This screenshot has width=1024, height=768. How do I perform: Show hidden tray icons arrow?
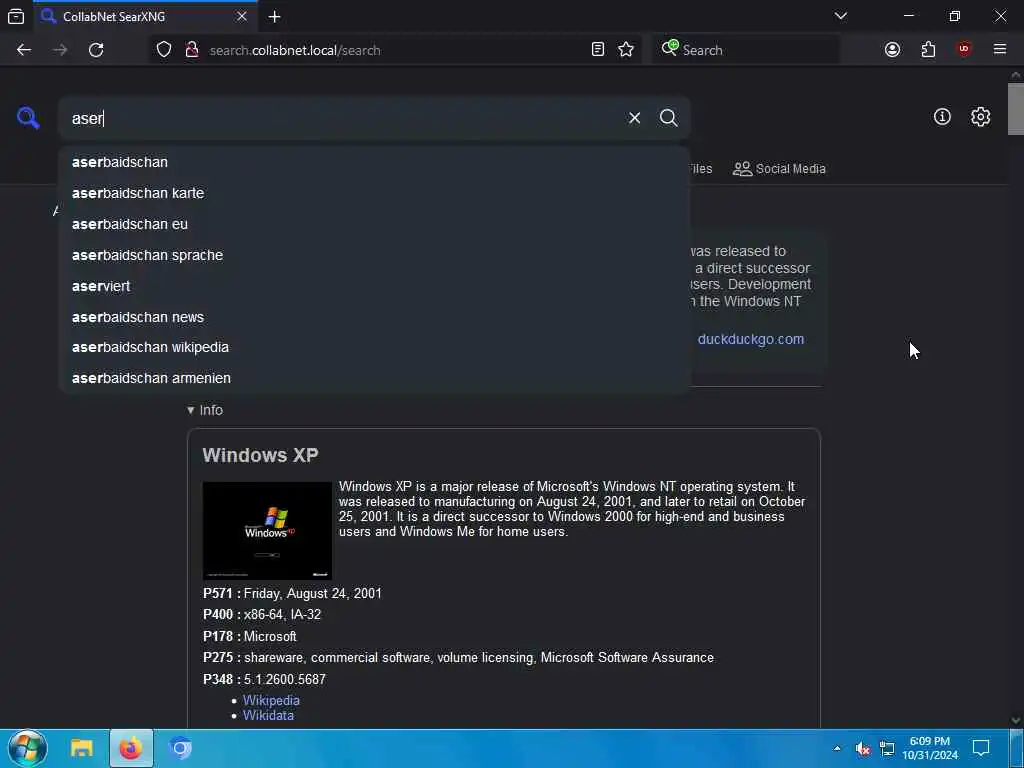click(x=837, y=748)
